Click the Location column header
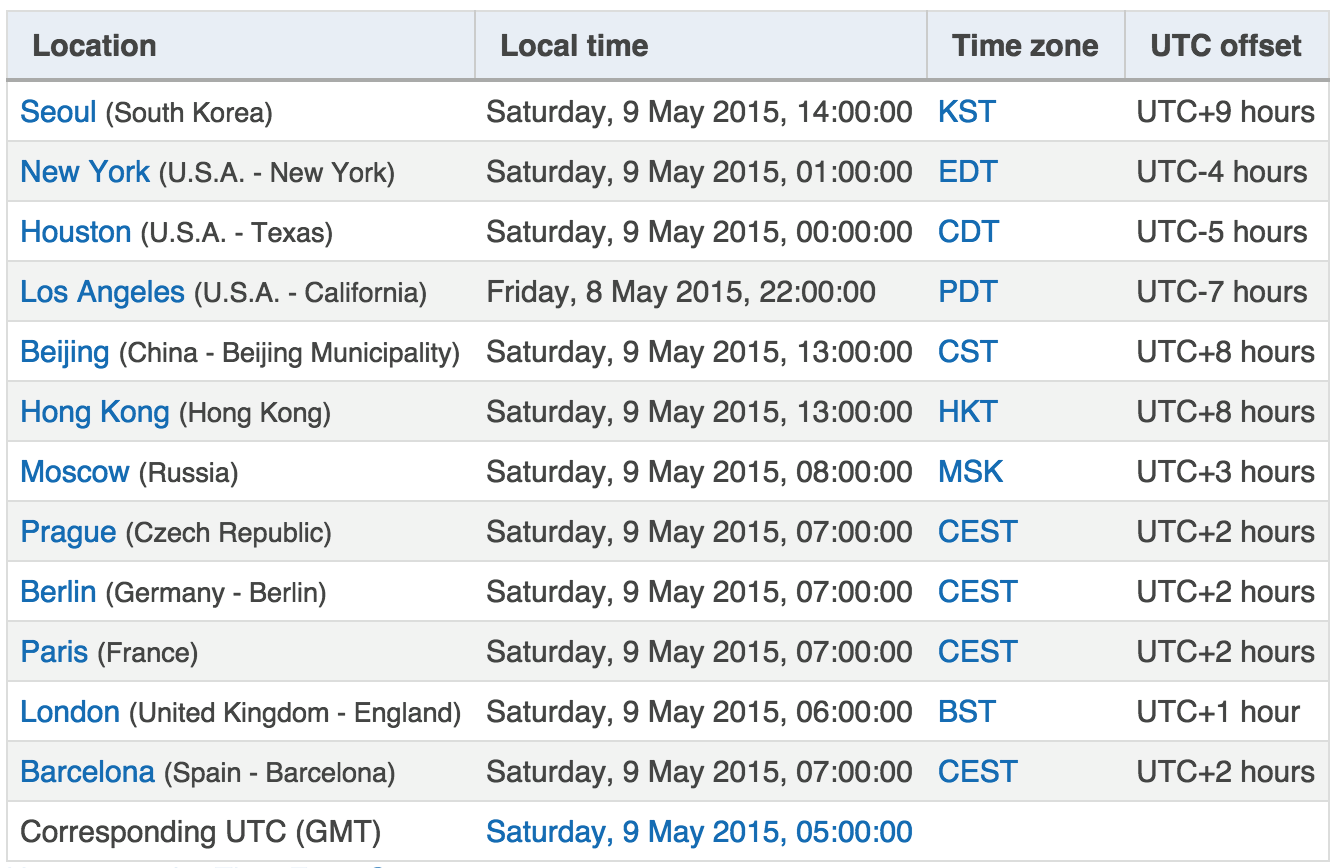 click(94, 46)
